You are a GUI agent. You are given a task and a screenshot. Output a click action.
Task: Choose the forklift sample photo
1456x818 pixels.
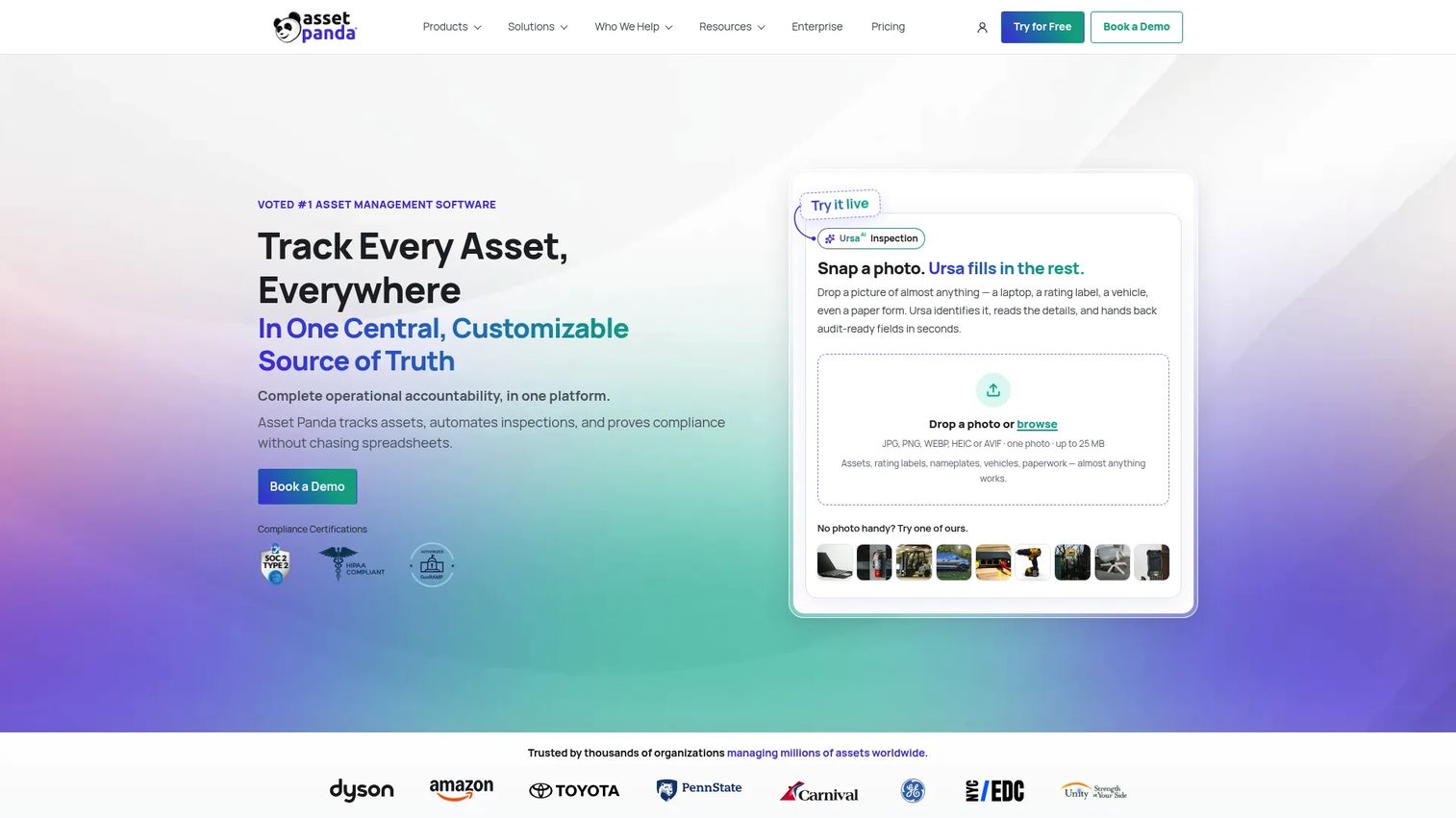[x=914, y=562]
